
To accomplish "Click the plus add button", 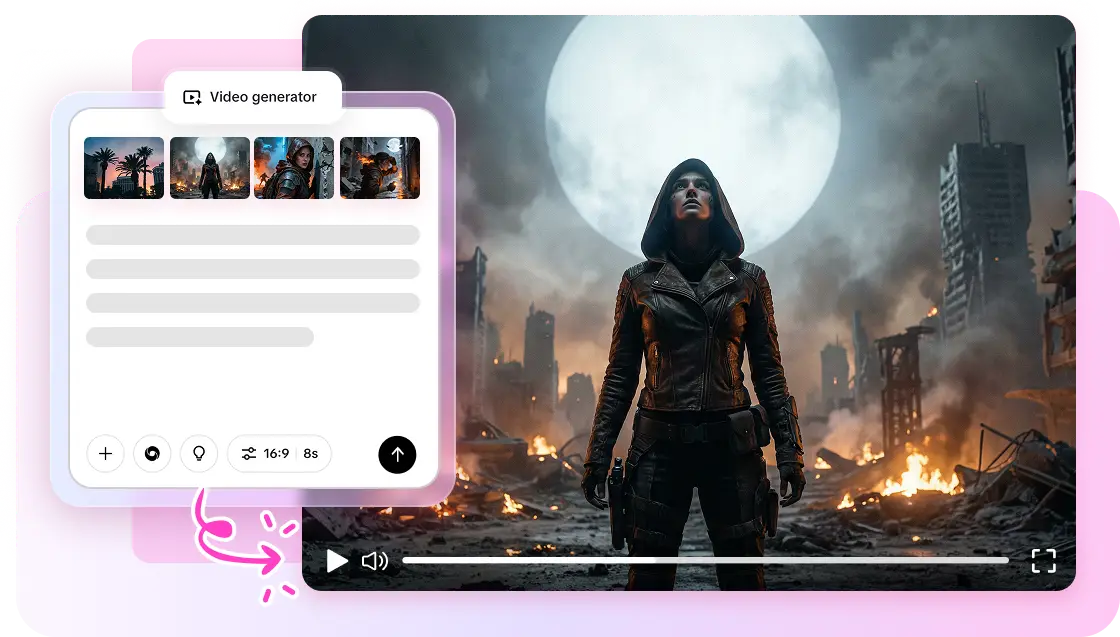I will (105, 453).
